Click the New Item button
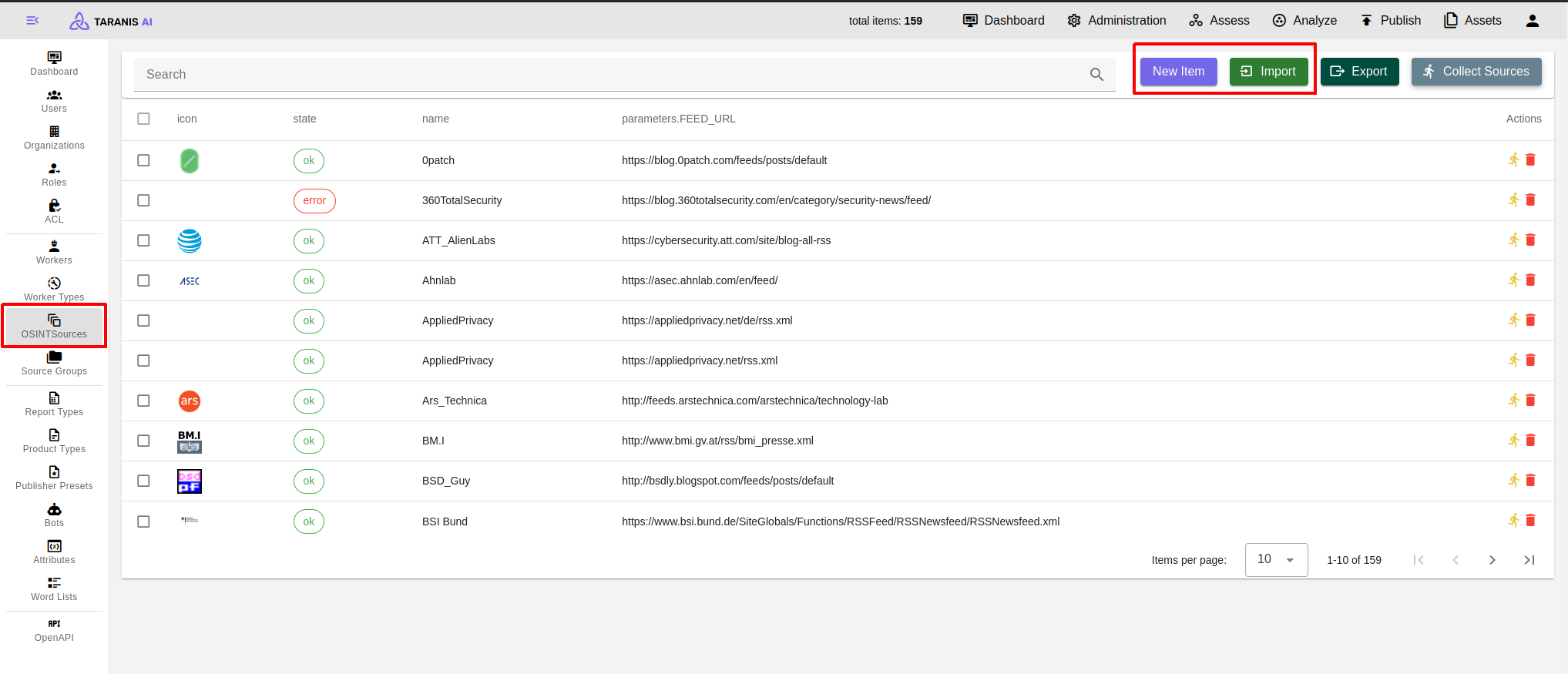 coord(1178,72)
